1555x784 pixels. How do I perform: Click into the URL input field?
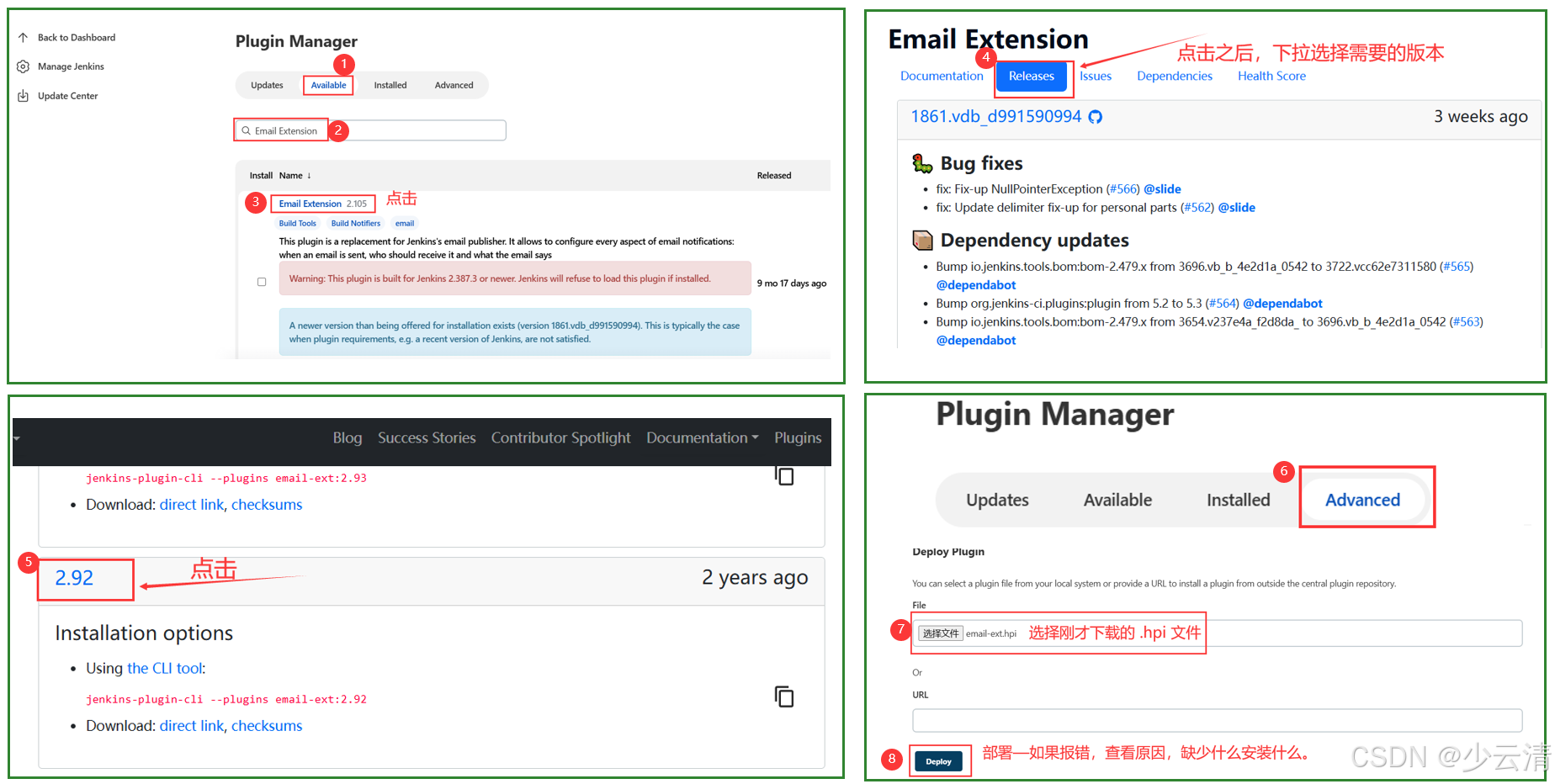pos(1217,720)
